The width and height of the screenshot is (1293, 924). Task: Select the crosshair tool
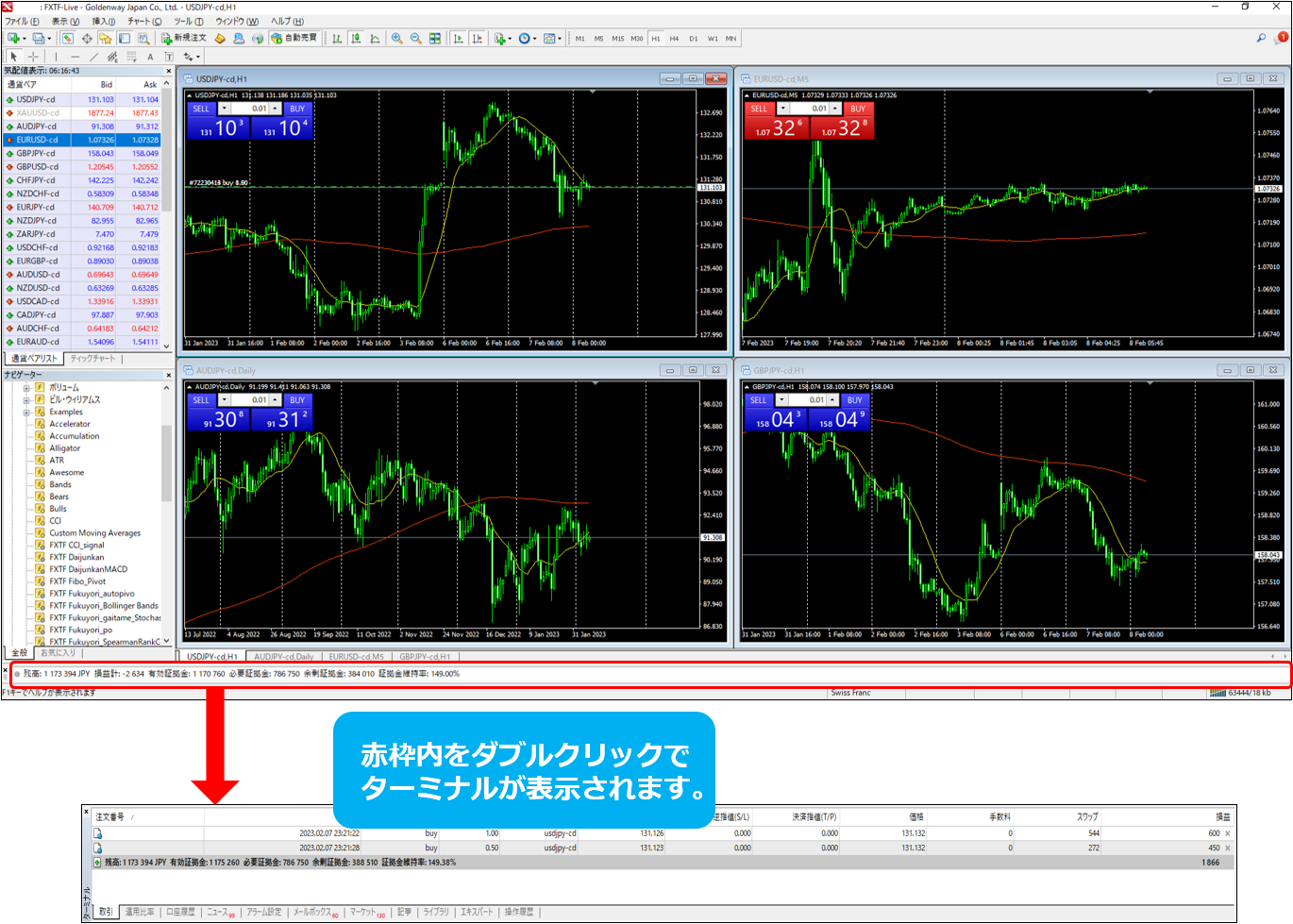coord(33,57)
